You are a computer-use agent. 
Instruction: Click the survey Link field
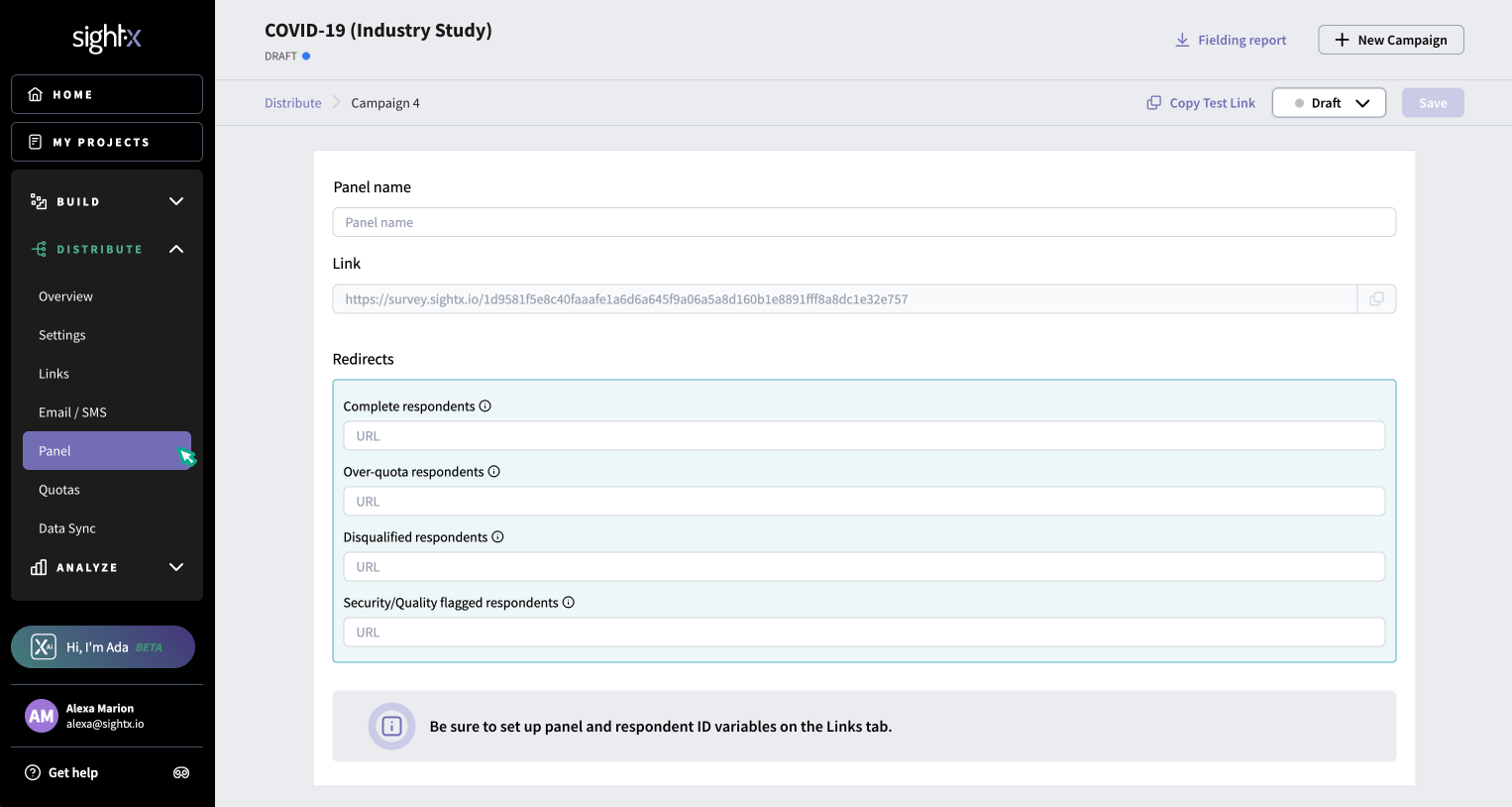coord(844,299)
